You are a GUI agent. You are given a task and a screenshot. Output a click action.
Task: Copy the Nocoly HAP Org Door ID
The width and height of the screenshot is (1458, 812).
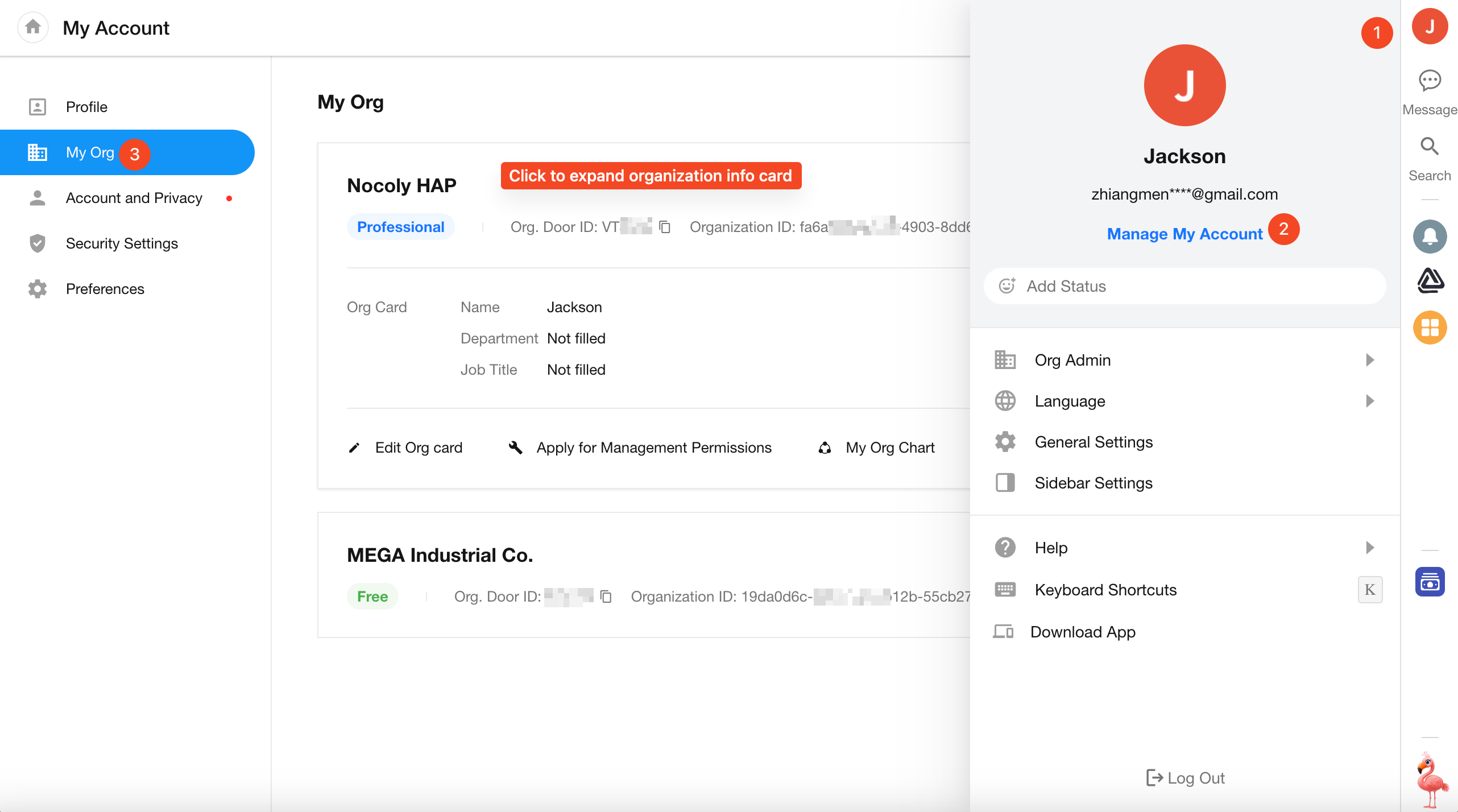click(664, 227)
